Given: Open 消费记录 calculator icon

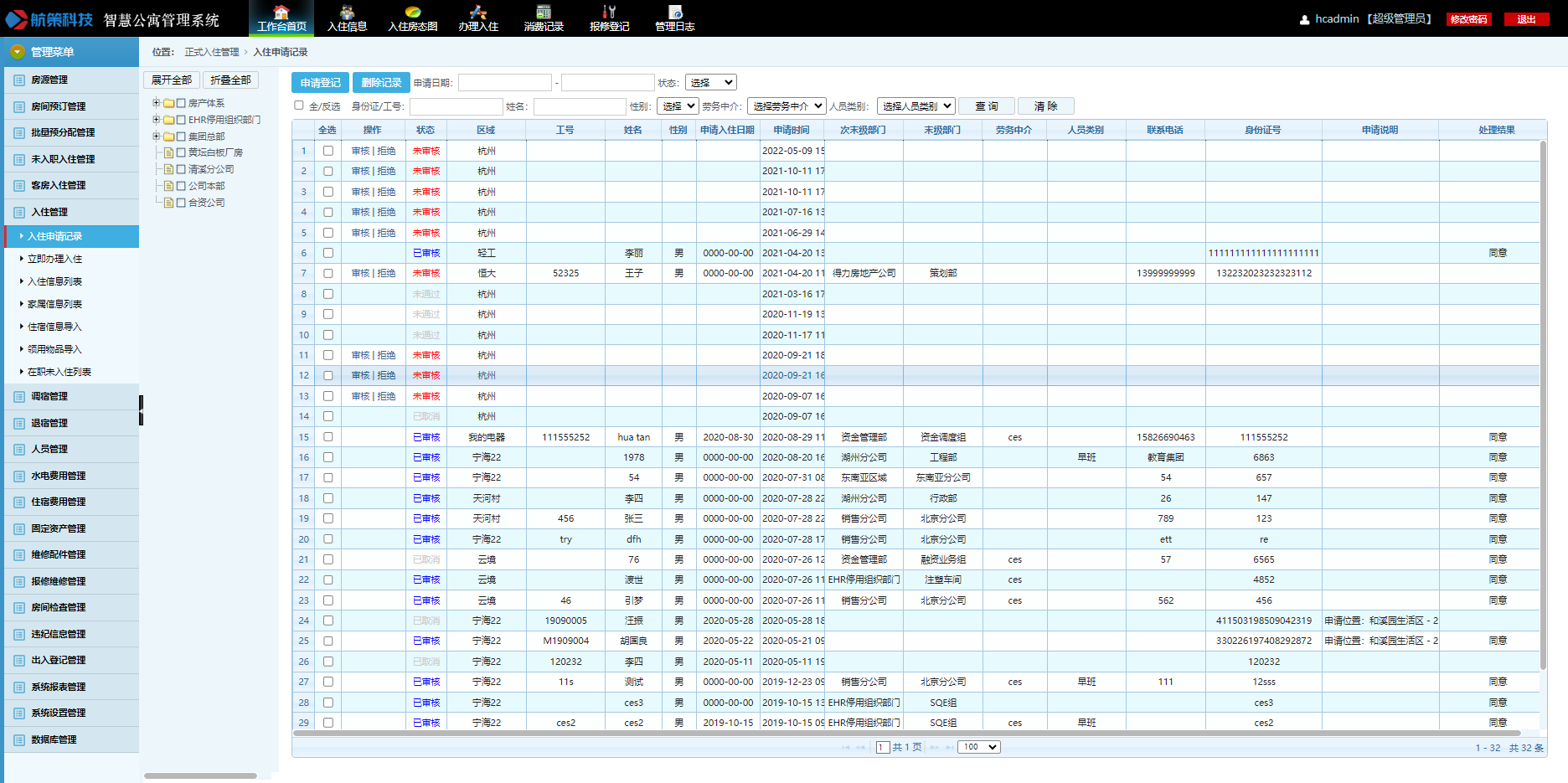Looking at the screenshot, I should [544, 12].
